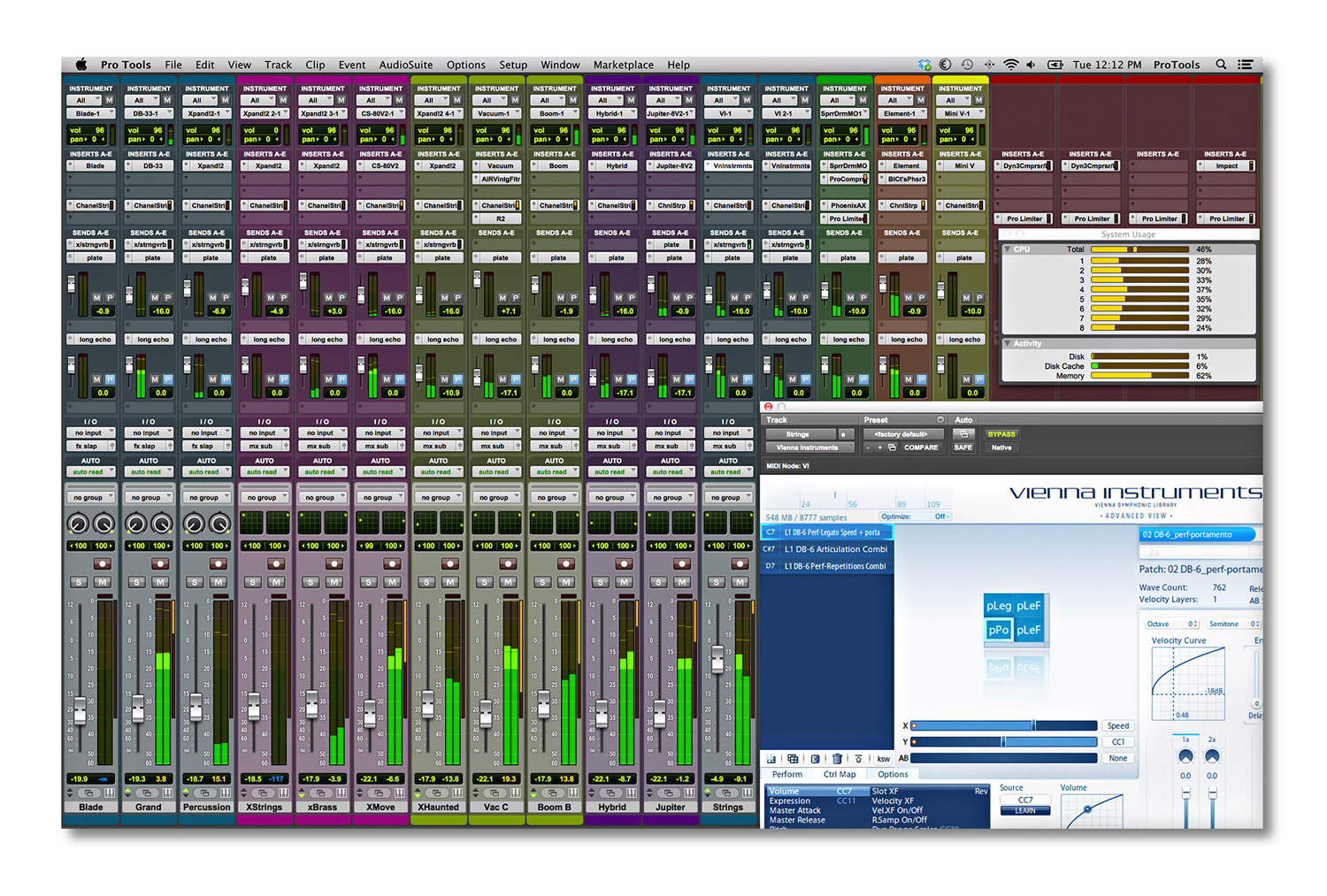Viewport: 1327px width, 896px height.
Task: Open Spotlight search magnifier icon
Action: pos(1221,65)
